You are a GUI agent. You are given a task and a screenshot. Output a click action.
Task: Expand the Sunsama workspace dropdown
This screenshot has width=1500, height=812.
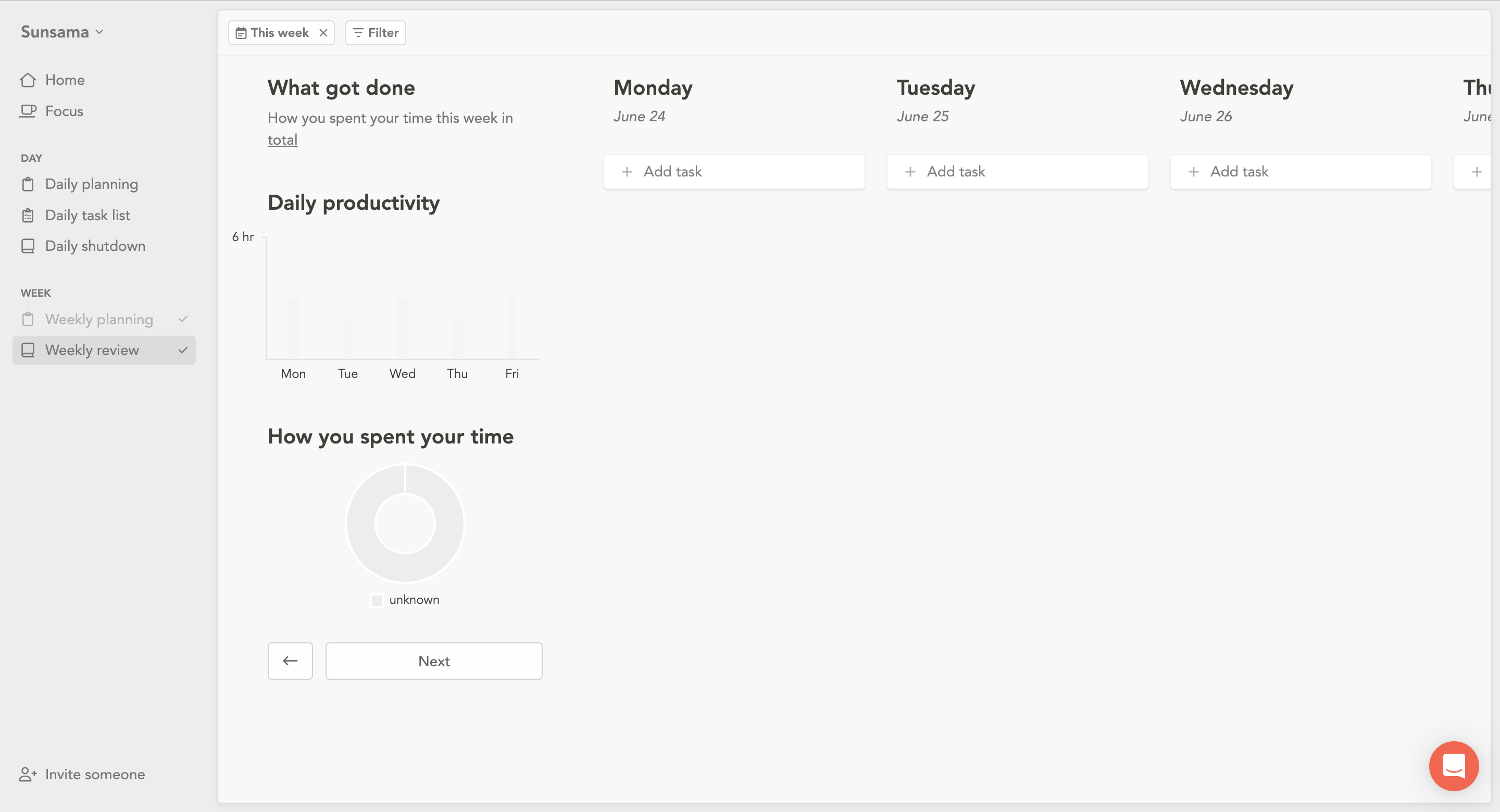(x=62, y=32)
